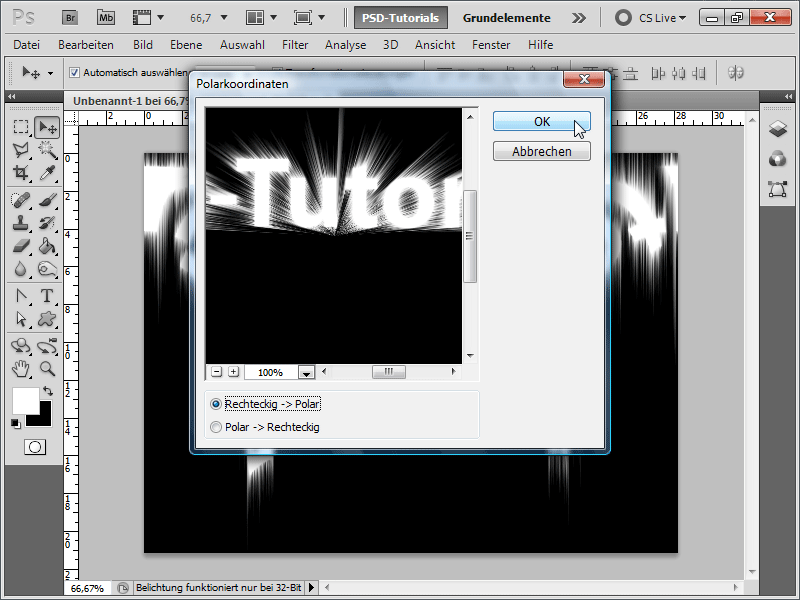800x600 pixels.
Task: Reset default foreground and background colors
Action: click(x=15, y=423)
